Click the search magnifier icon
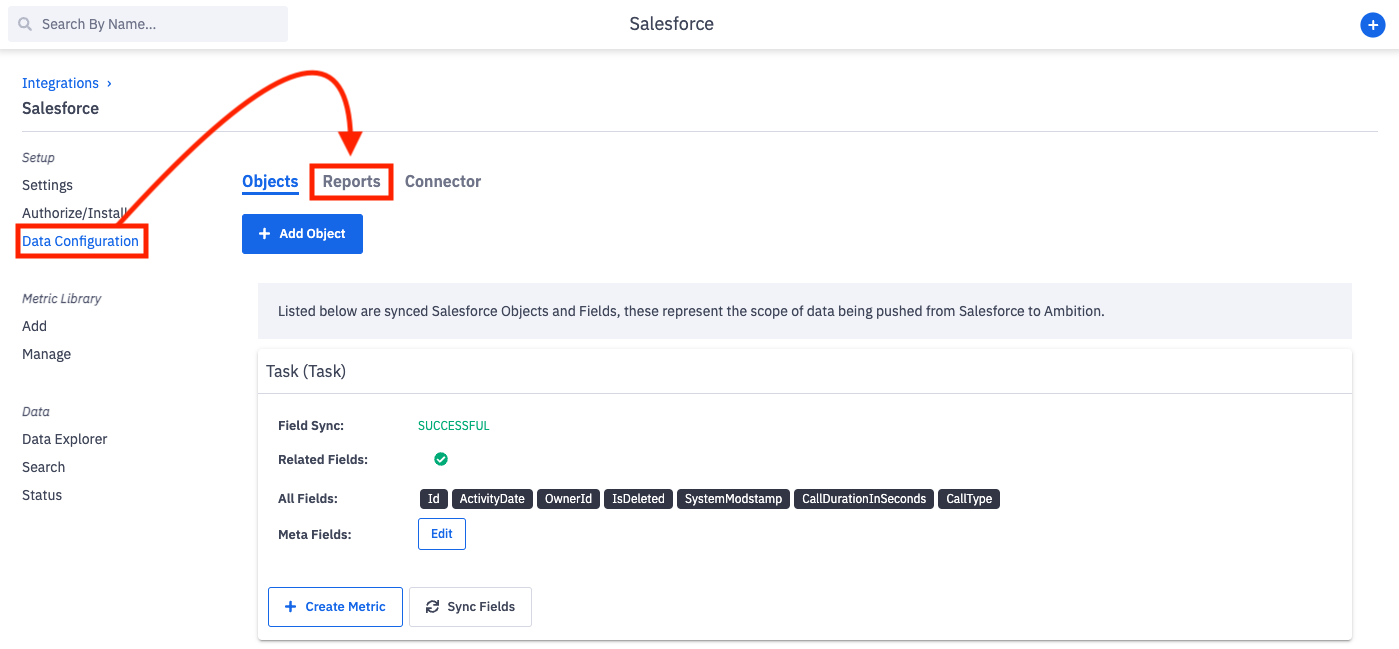The height and width of the screenshot is (649, 1399). [26, 24]
